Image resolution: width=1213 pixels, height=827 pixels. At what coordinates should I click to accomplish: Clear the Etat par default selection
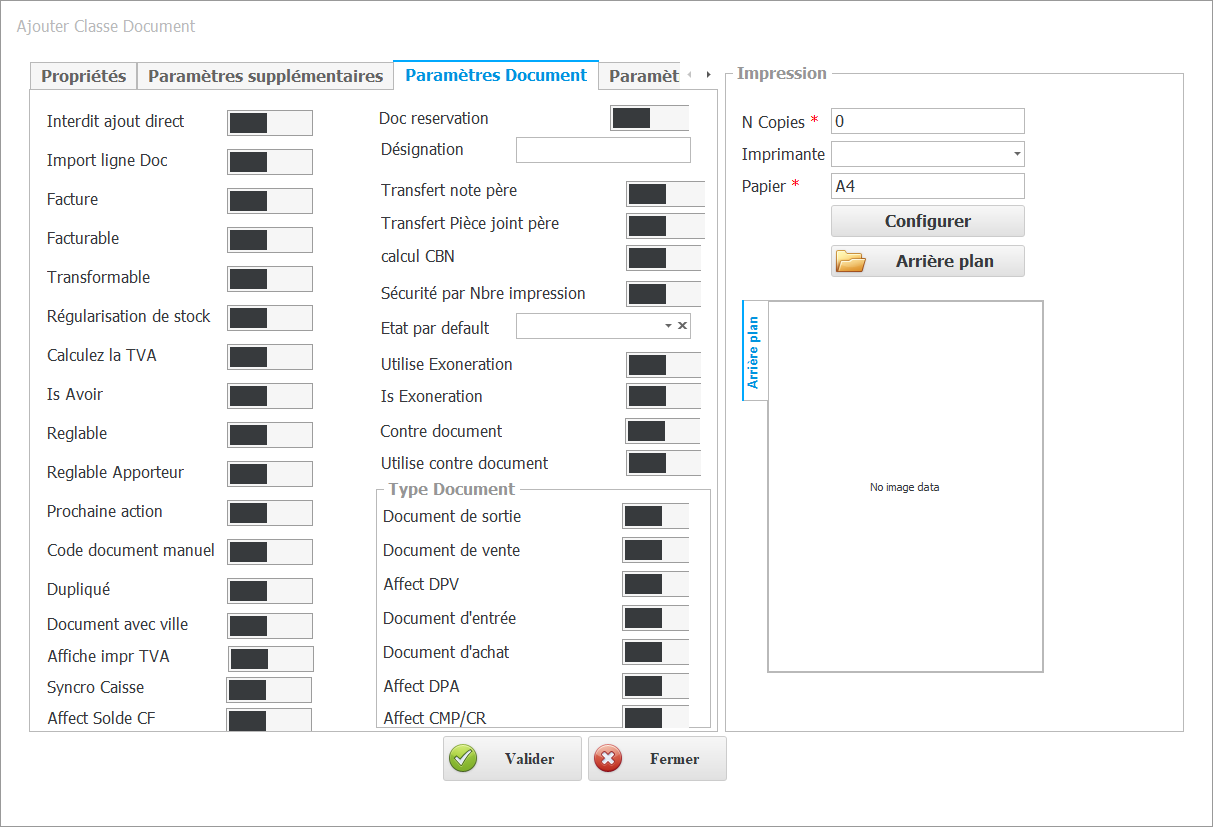(x=682, y=326)
